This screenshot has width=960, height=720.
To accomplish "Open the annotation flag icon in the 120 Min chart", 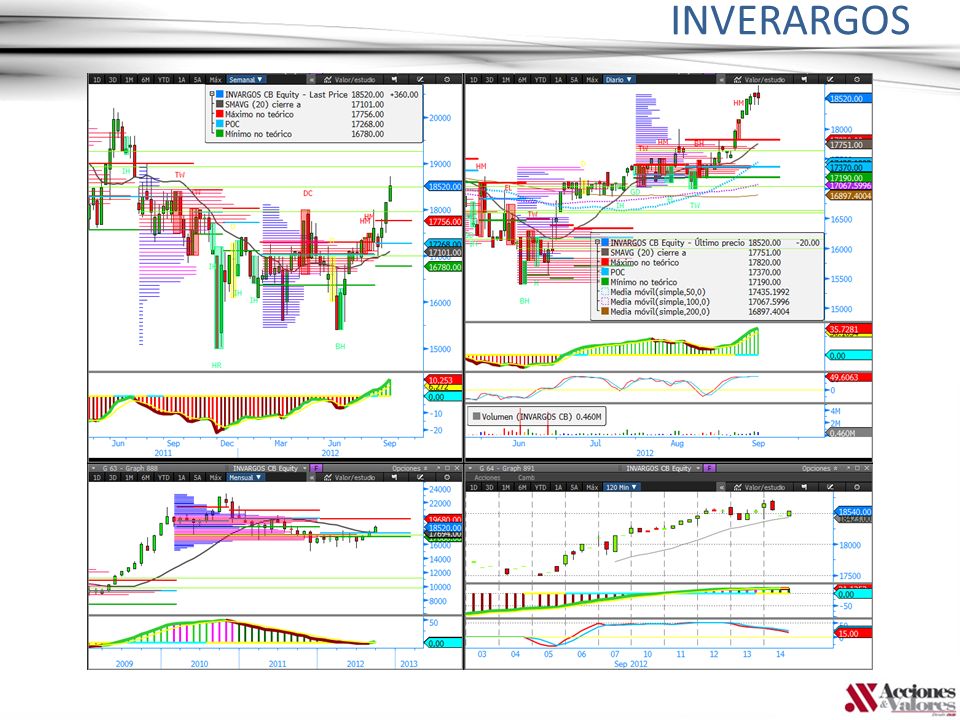I will (804, 487).
